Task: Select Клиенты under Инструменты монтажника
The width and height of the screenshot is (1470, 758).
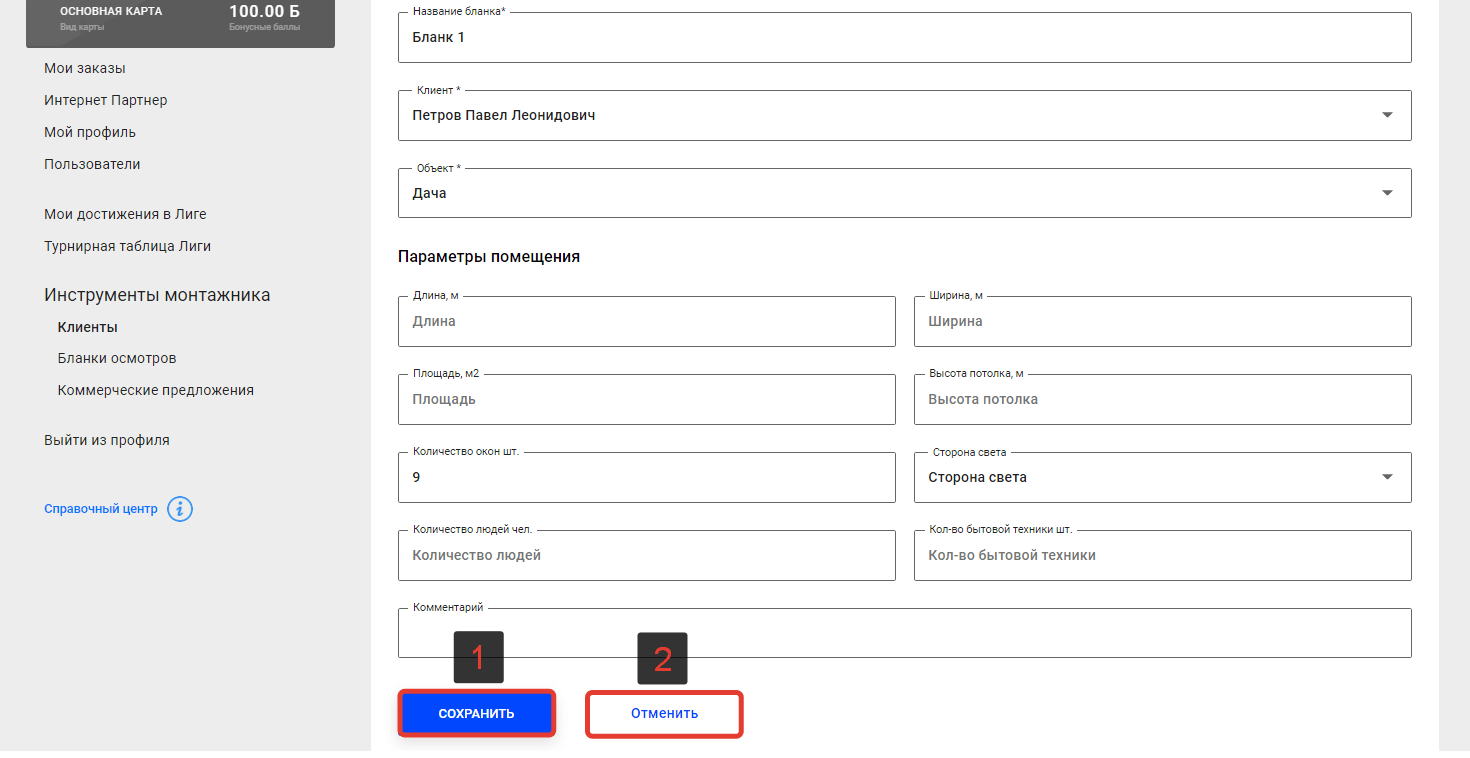Action: [x=87, y=327]
